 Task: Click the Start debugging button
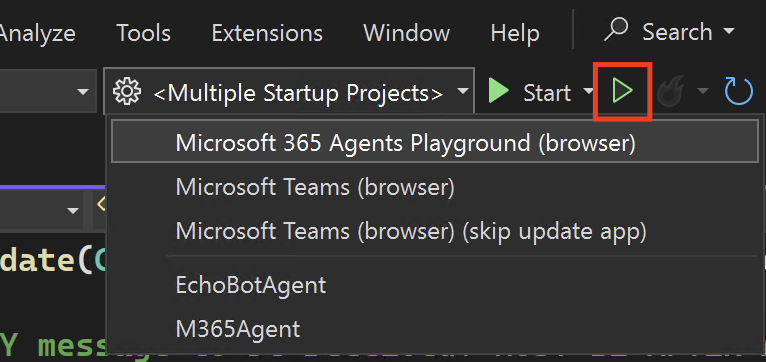point(530,92)
